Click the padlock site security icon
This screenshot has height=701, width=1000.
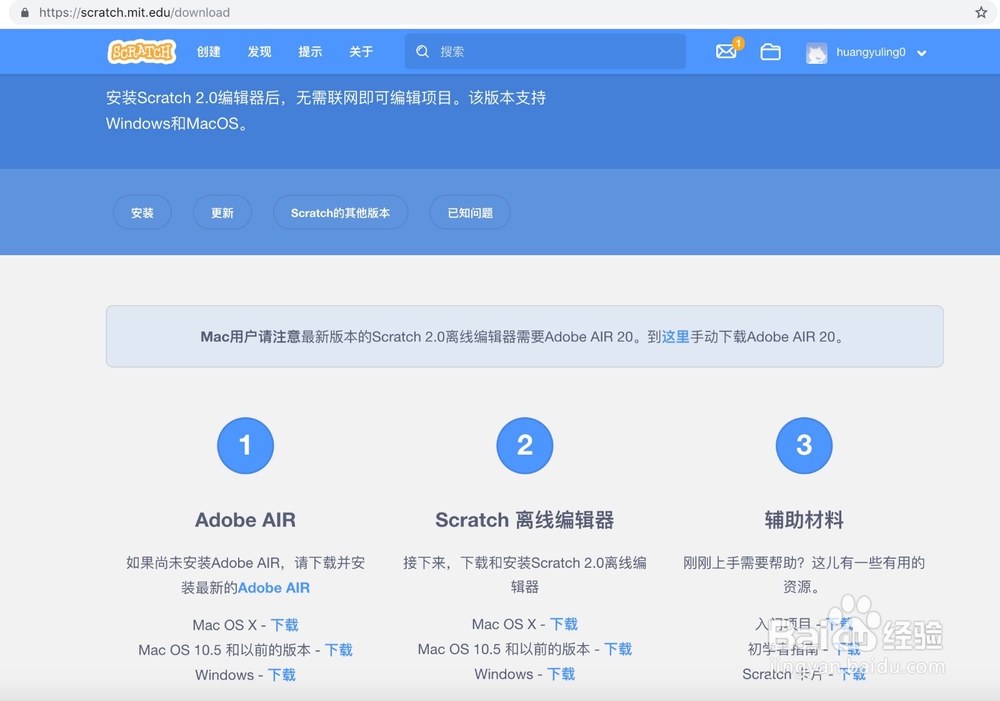[x=25, y=12]
